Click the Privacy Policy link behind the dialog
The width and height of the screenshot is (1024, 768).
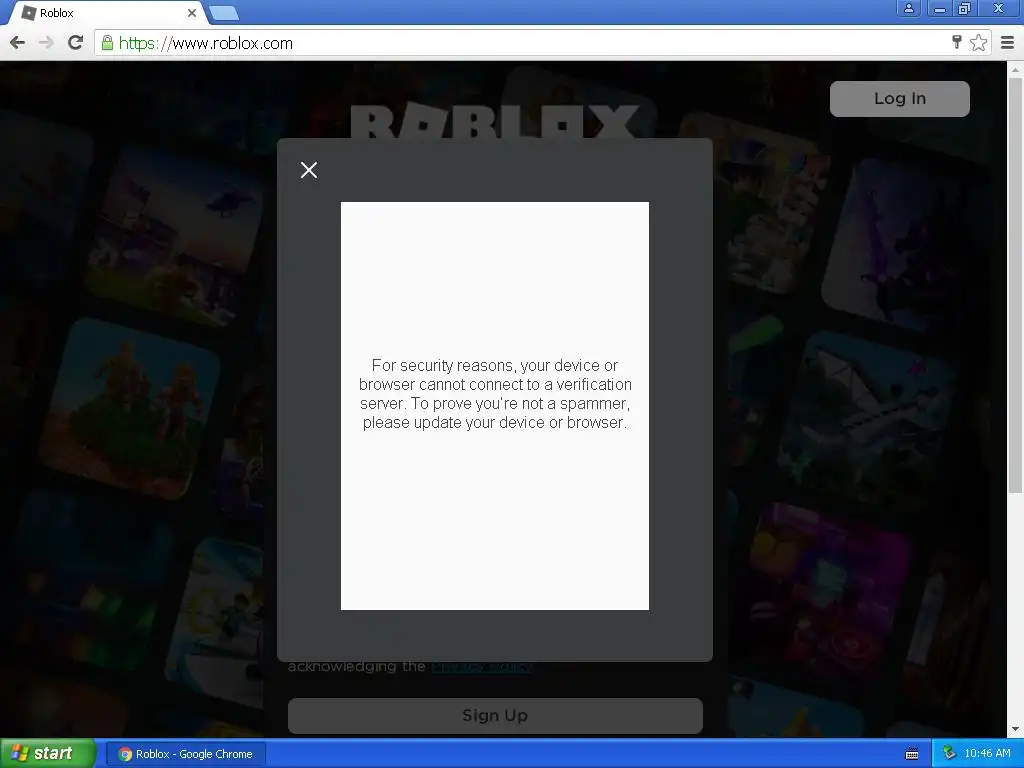coord(482,666)
